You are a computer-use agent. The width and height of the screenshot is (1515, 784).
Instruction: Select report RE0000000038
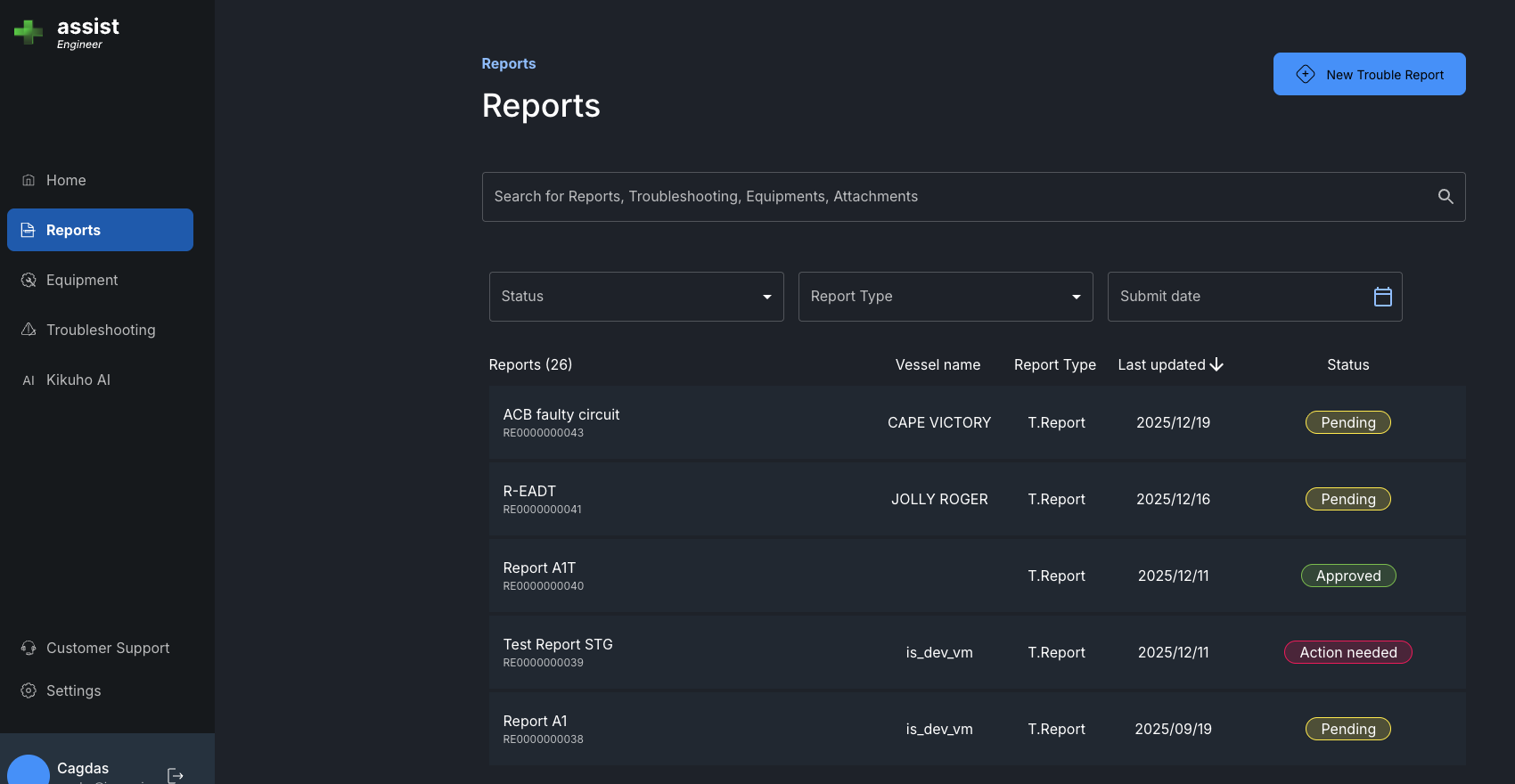[977, 729]
